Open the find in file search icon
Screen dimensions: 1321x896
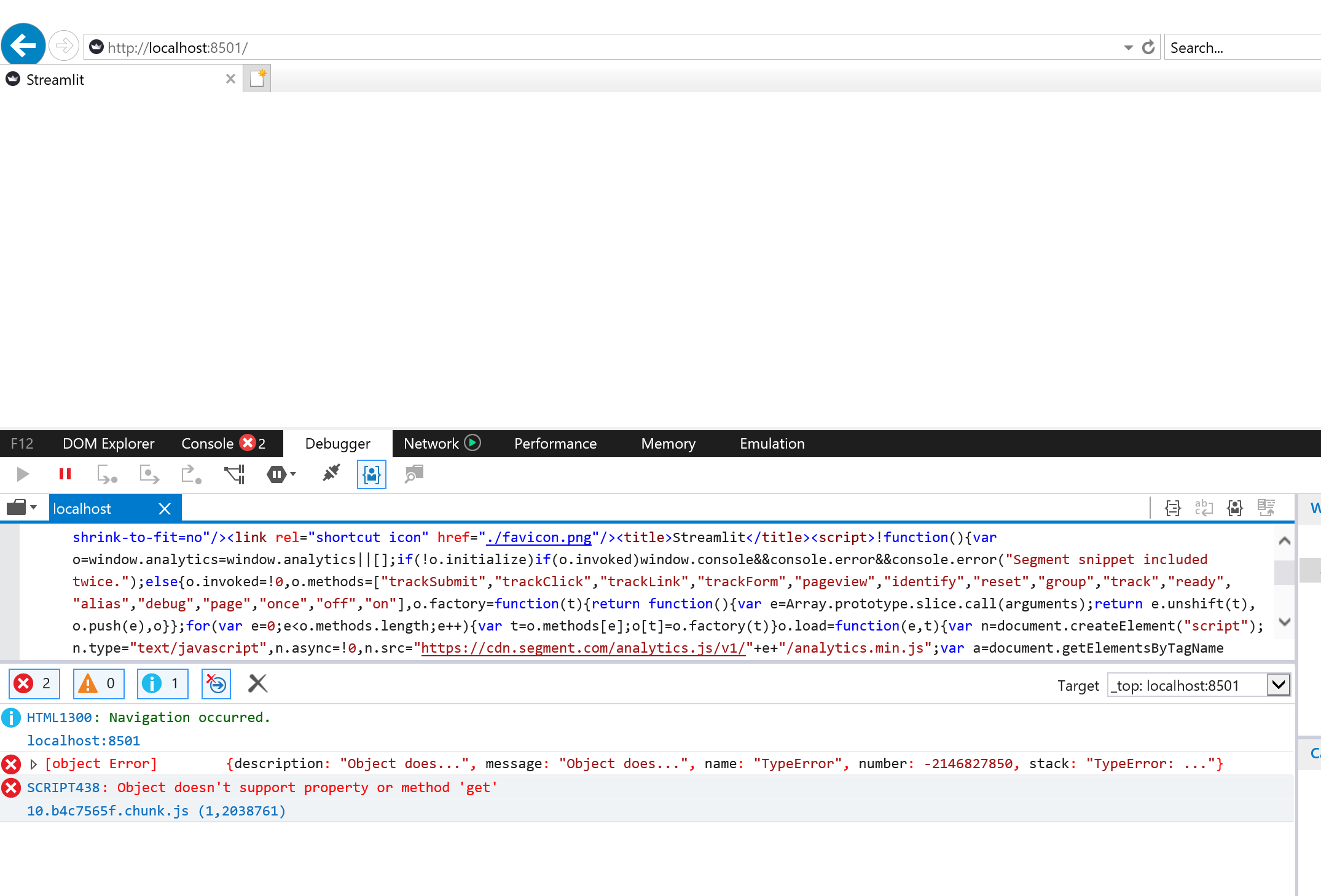[x=413, y=474]
